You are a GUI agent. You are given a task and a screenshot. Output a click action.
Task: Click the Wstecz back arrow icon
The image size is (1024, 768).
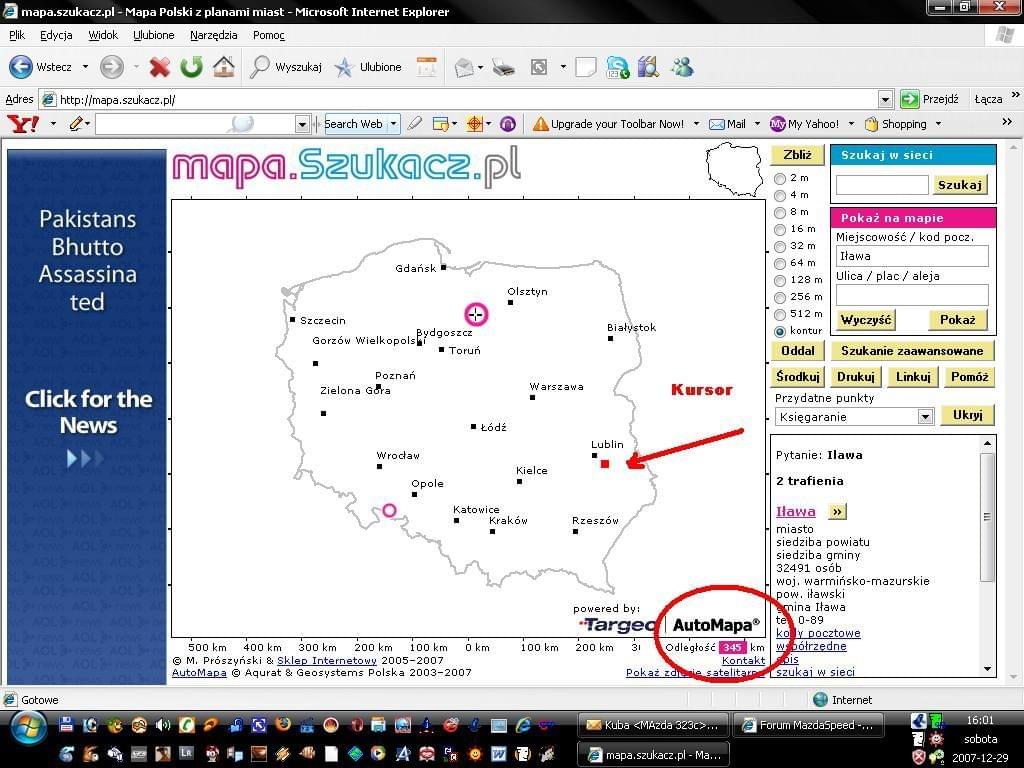[x=20, y=67]
